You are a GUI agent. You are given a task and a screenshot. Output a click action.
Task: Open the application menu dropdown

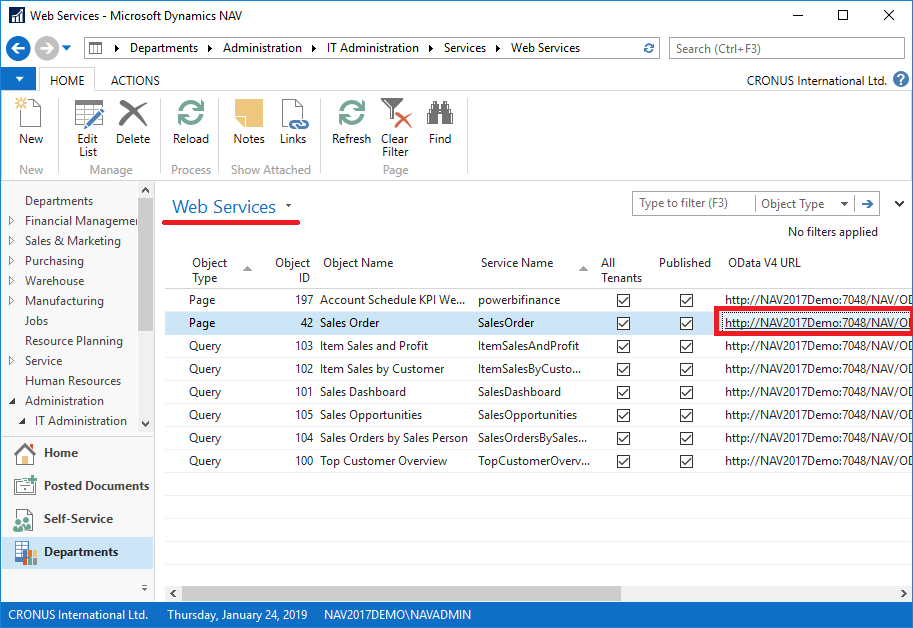pos(19,79)
